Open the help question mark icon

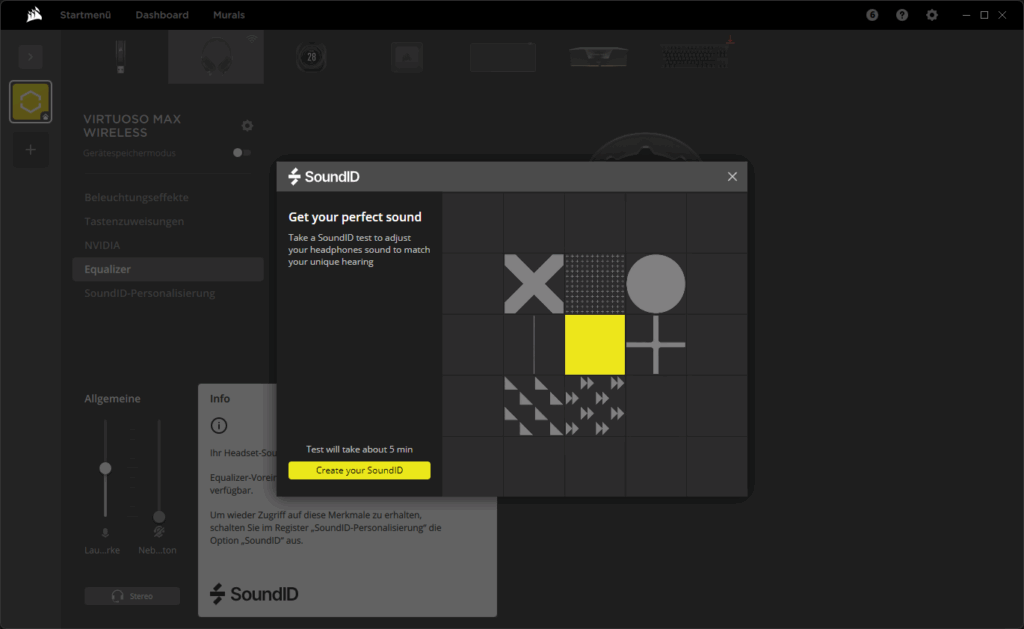click(902, 15)
